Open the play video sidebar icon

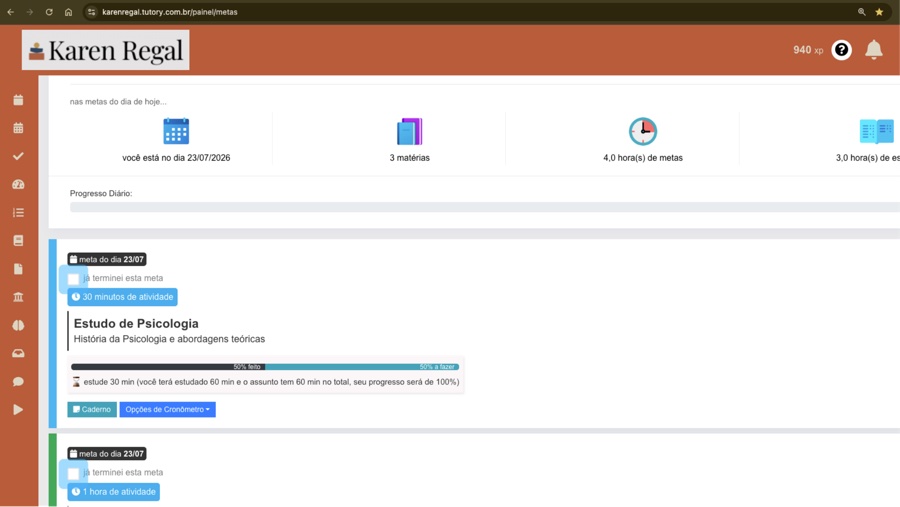[x=18, y=409]
